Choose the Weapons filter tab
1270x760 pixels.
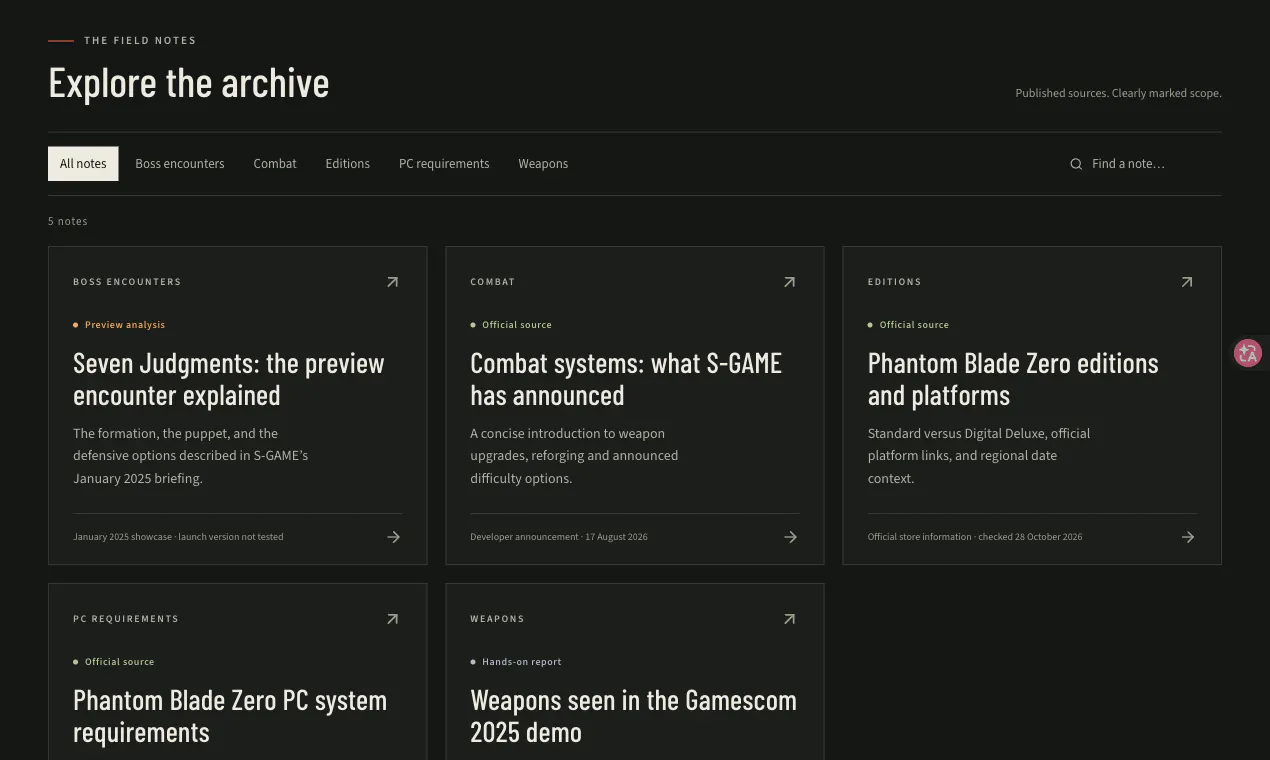543,164
